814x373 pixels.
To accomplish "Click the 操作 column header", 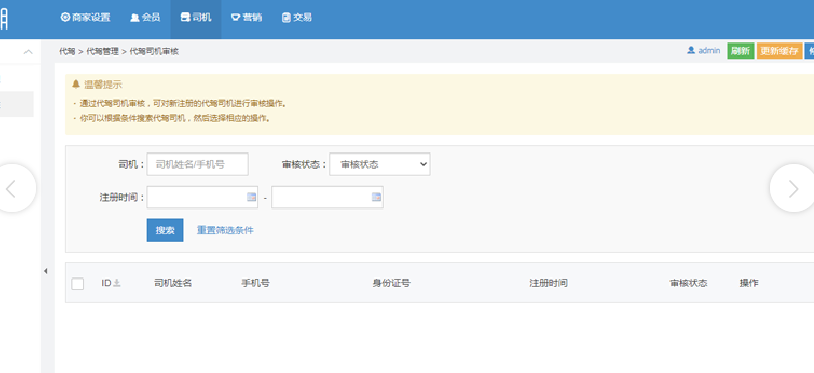I will click(x=749, y=283).
